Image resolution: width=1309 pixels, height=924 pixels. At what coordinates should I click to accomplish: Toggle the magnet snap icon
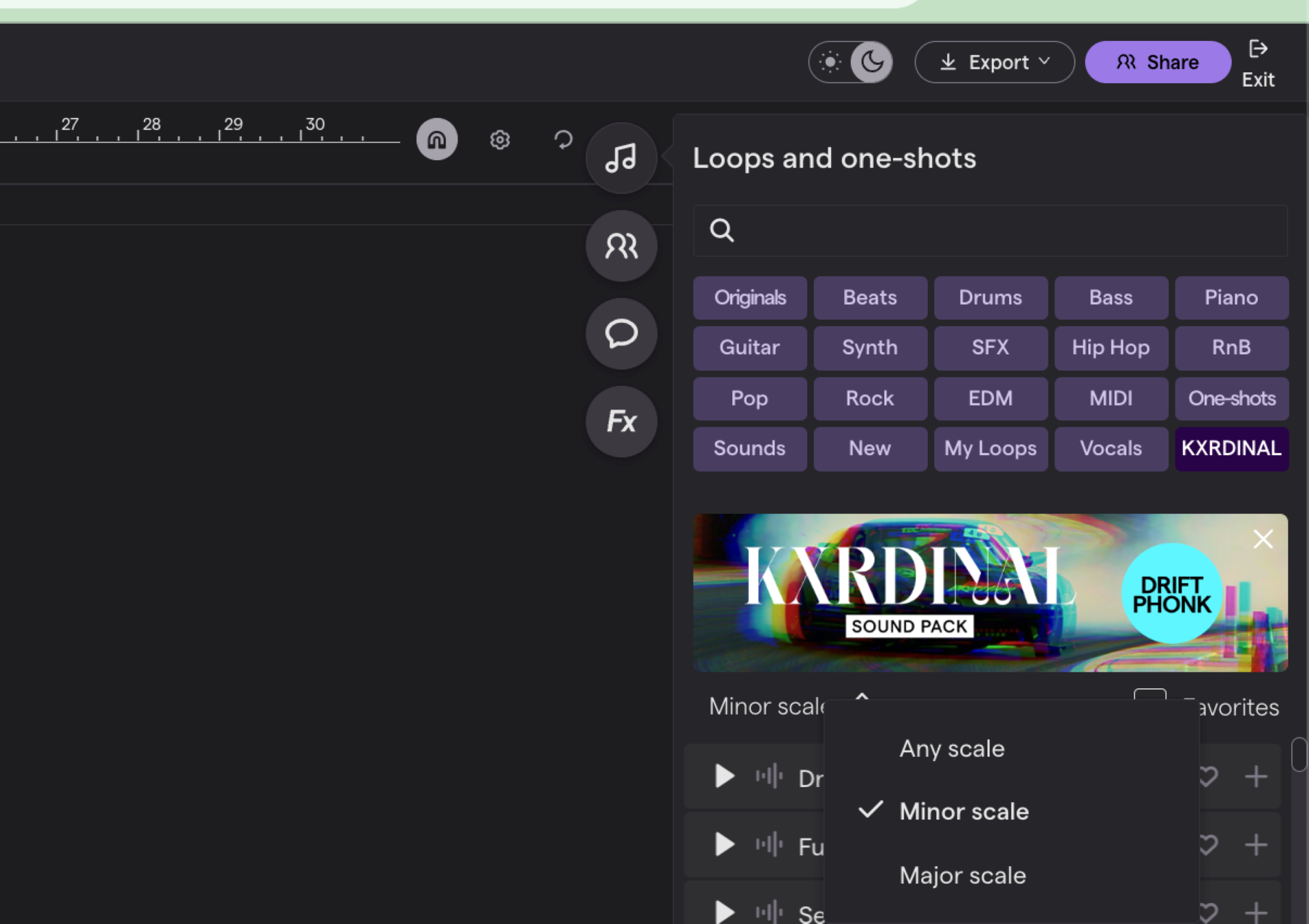[437, 140]
